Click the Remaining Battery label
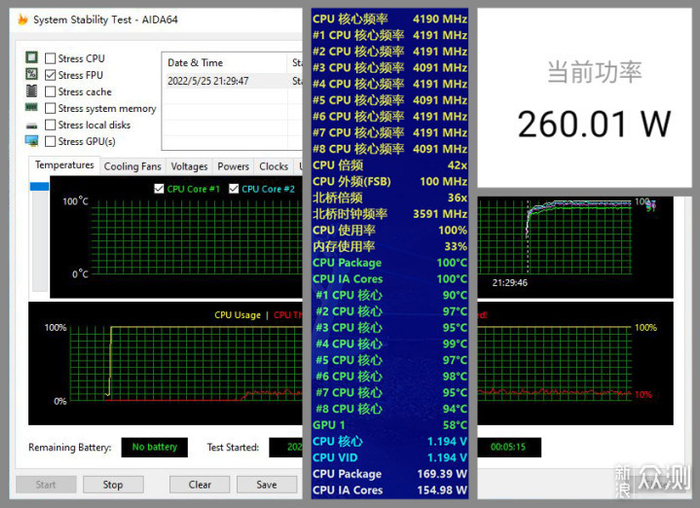 coord(70,447)
